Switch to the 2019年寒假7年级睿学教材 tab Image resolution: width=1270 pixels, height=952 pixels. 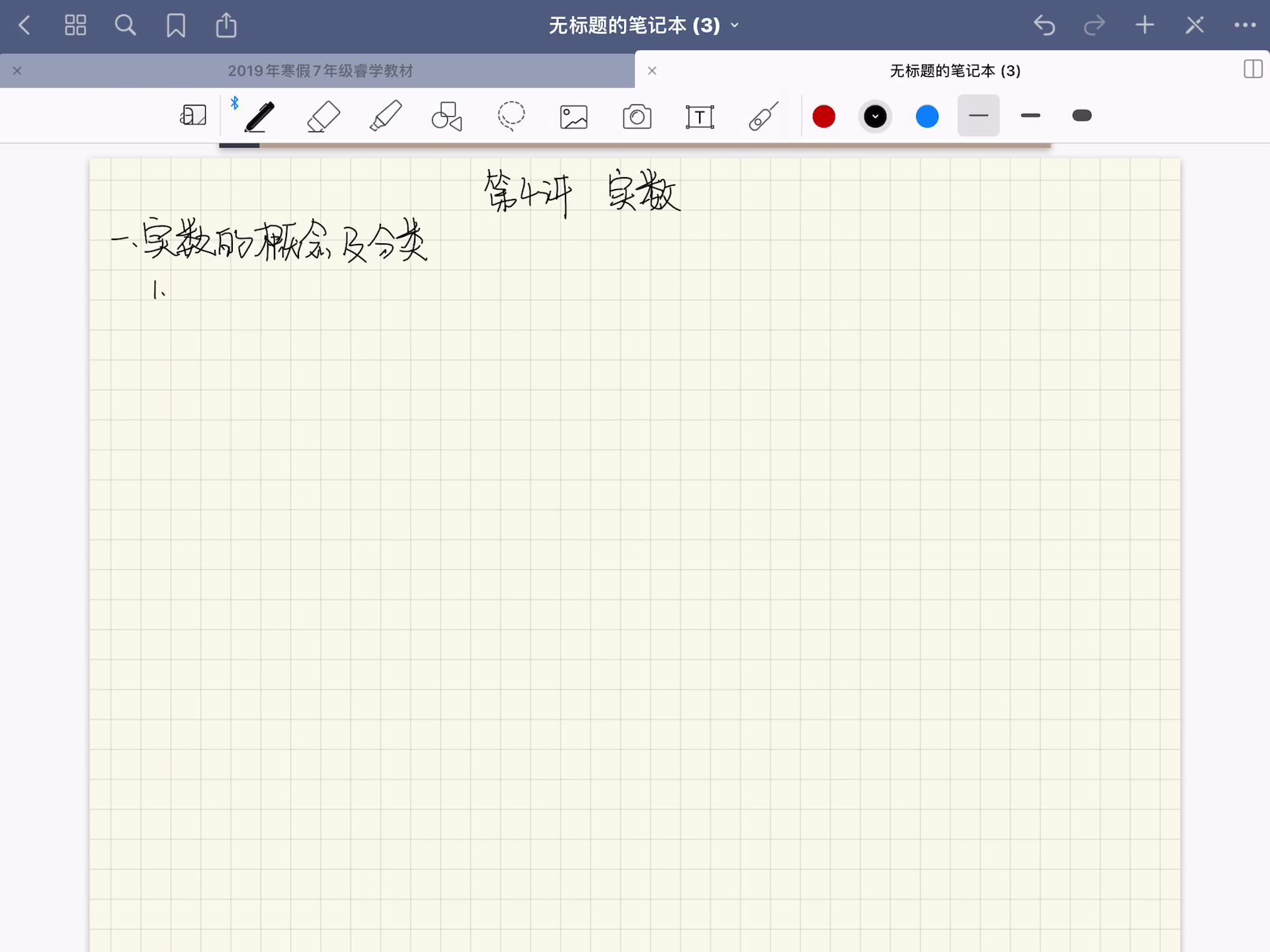click(320, 71)
